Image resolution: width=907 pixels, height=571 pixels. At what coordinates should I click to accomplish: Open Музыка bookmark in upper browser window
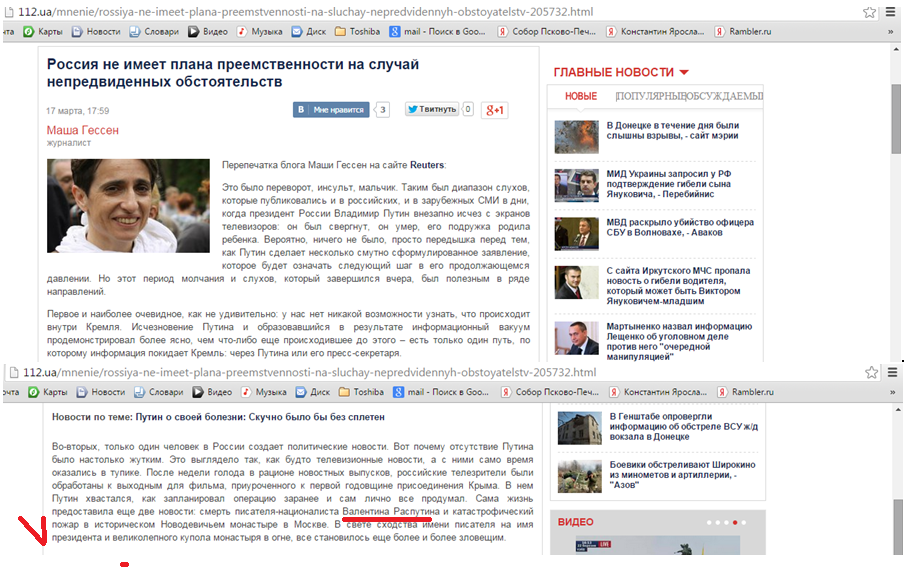[x=260, y=32]
